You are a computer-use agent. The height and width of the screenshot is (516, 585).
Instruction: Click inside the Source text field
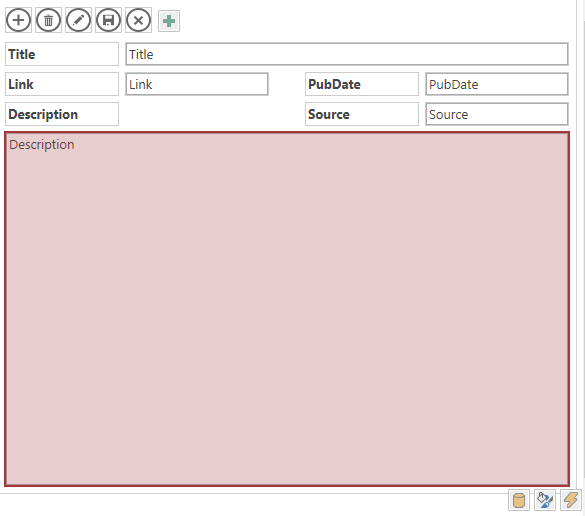pyautogui.click(x=497, y=114)
